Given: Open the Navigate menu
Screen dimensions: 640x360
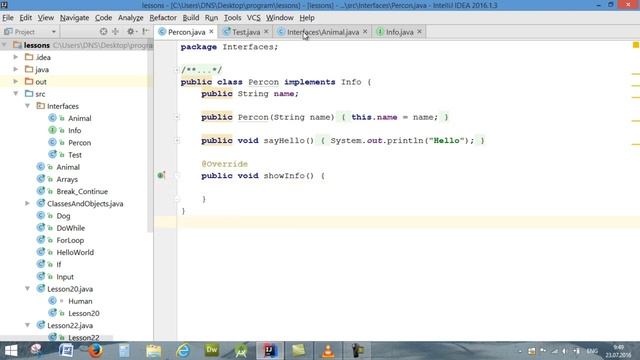Looking at the screenshot, I should (74, 18).
